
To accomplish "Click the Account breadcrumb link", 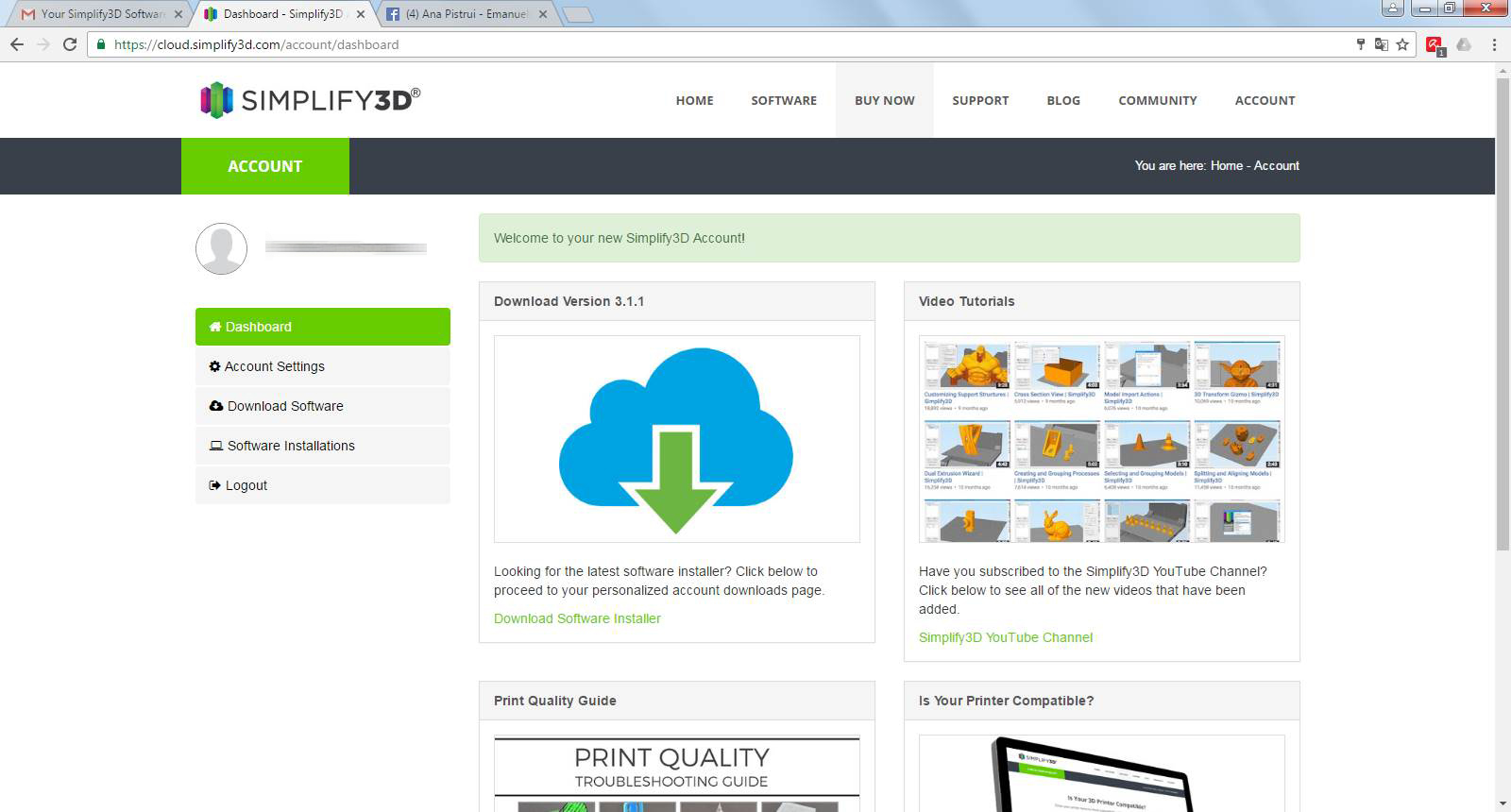I will point(1277,165).
